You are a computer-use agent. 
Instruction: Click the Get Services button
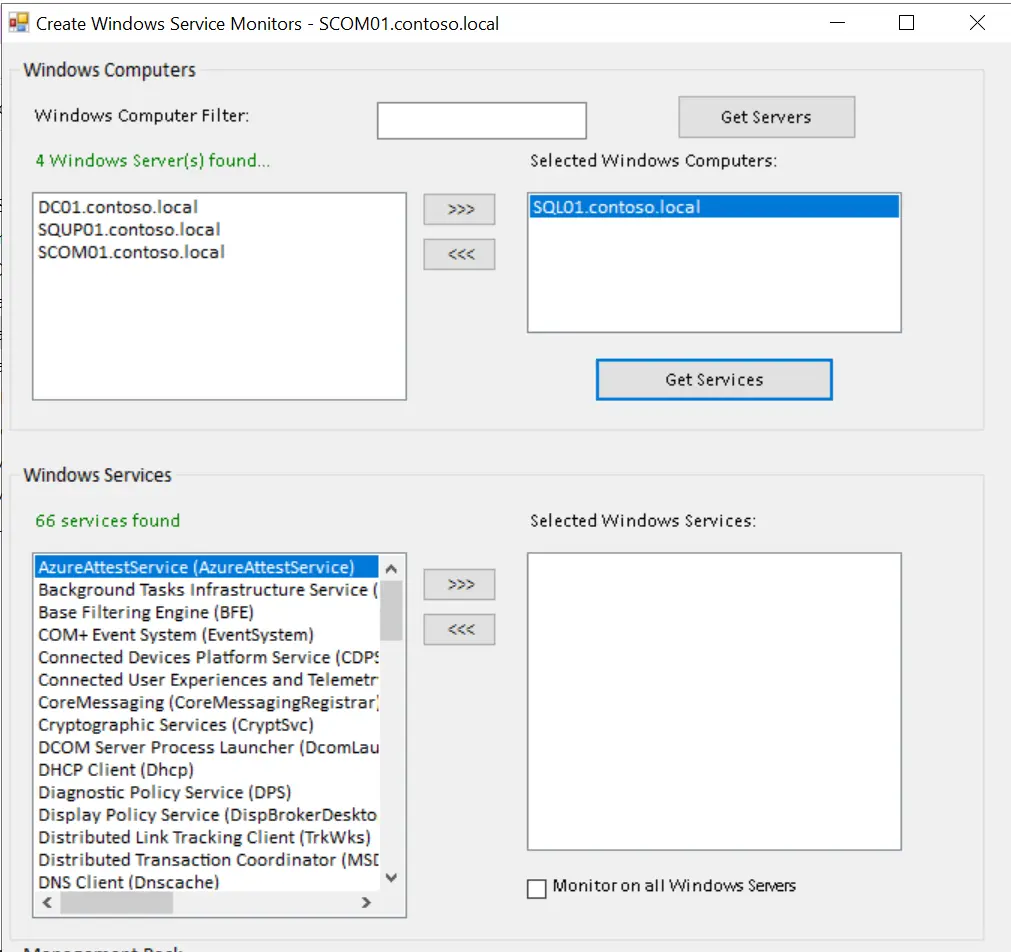coord(714,380)
